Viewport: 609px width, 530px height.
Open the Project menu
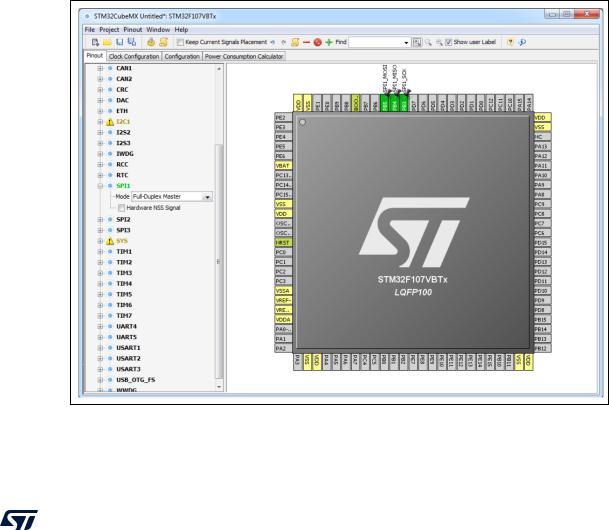(x=109, y=30)
